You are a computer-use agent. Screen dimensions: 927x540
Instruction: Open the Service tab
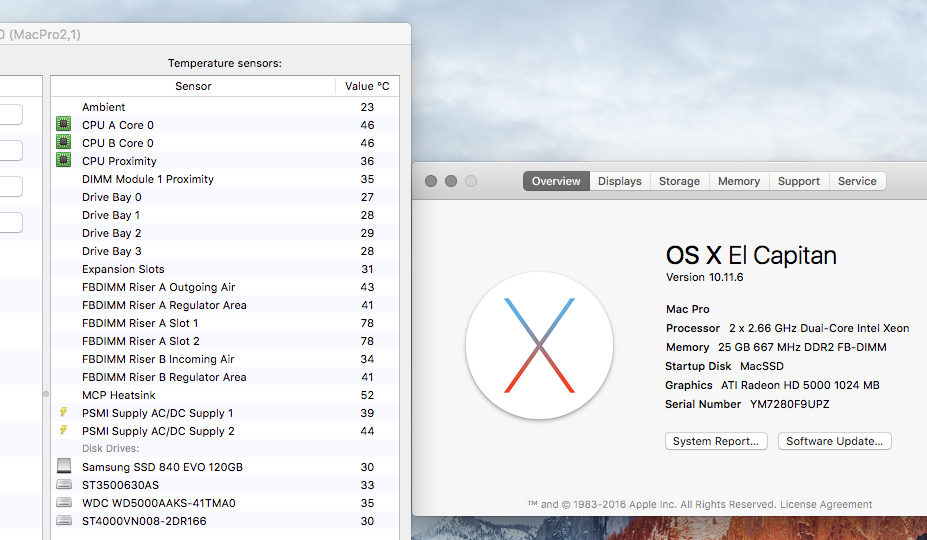[x=857, y=181]
